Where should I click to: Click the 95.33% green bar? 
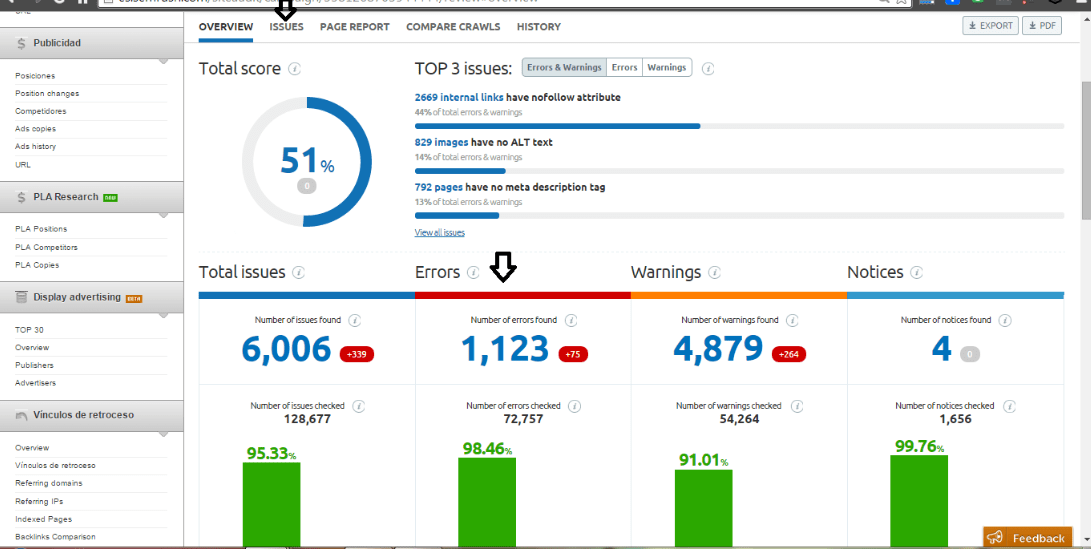click(271, 504)
